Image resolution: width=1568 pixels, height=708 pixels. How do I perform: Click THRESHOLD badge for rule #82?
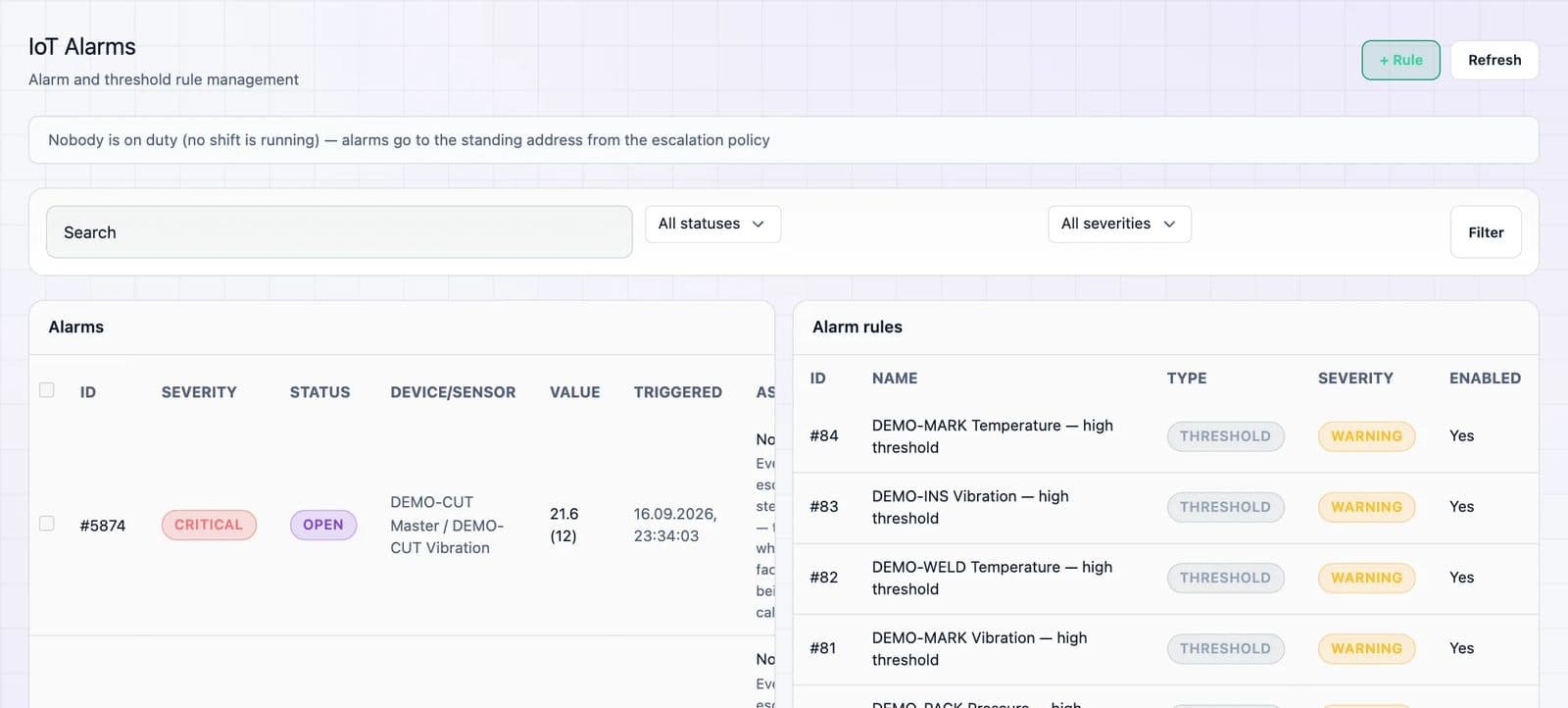click(x=1225, y=578)
